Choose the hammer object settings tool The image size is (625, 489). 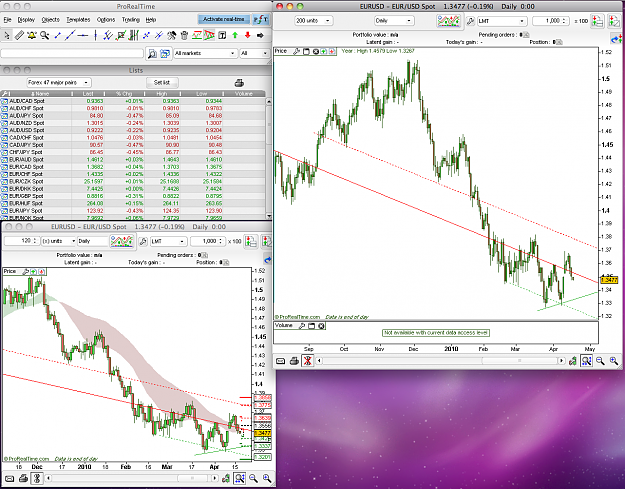[171, 36]
